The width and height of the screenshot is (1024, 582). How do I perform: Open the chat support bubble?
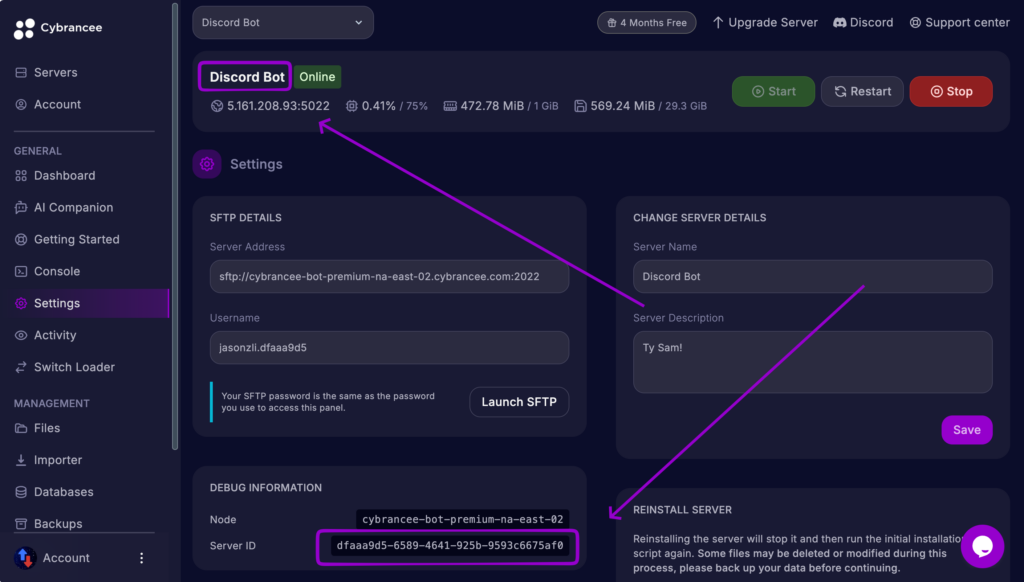tap(982, 546)
